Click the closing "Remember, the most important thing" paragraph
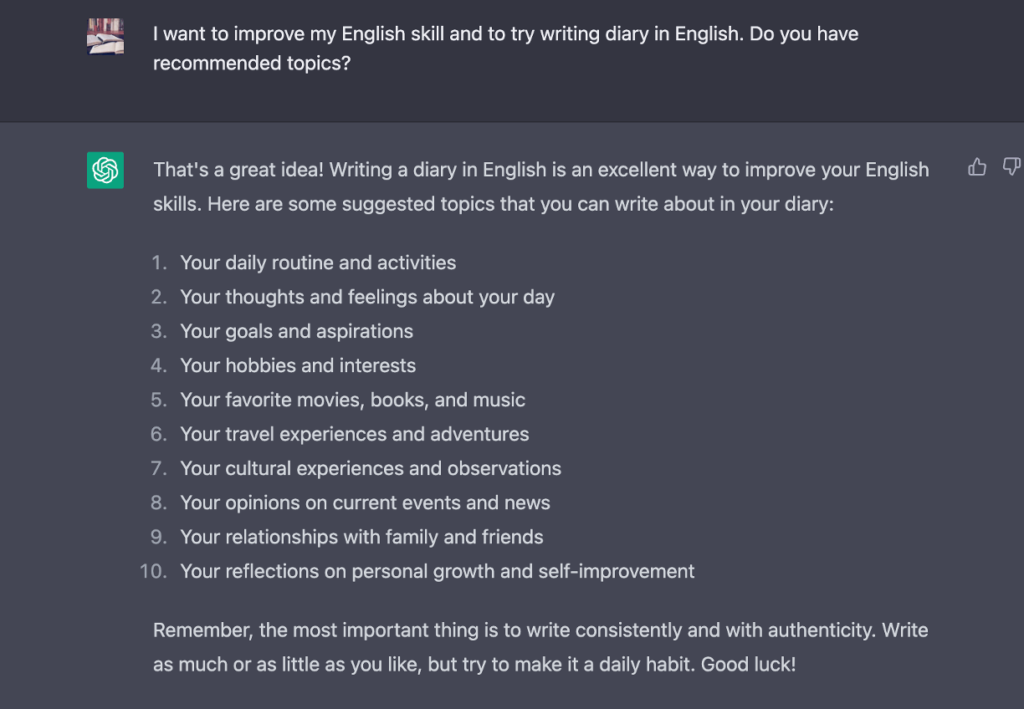Screen dimensions: 1024x709 [x=540, y=647]
